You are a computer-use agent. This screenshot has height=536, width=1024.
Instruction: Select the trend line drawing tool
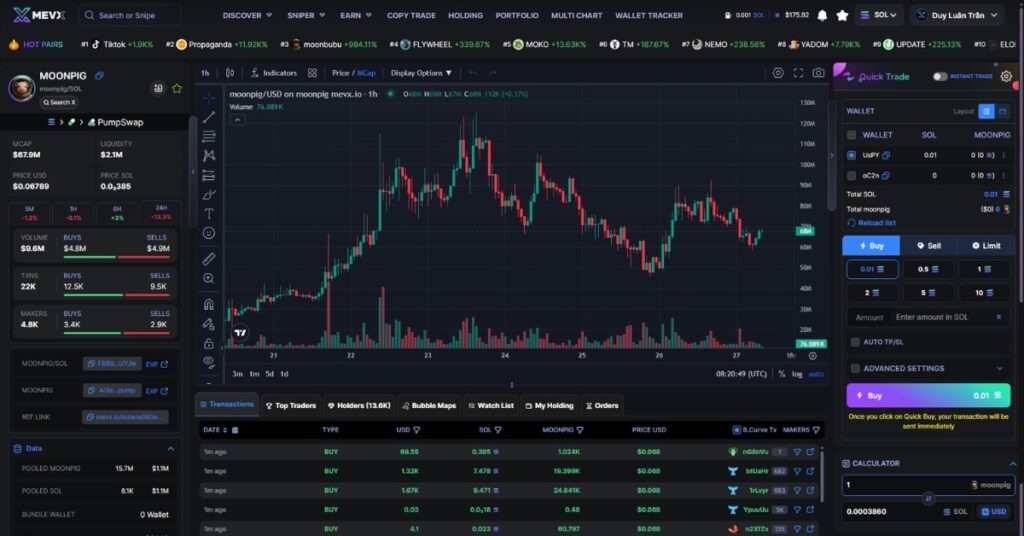[x=209, y=118]
